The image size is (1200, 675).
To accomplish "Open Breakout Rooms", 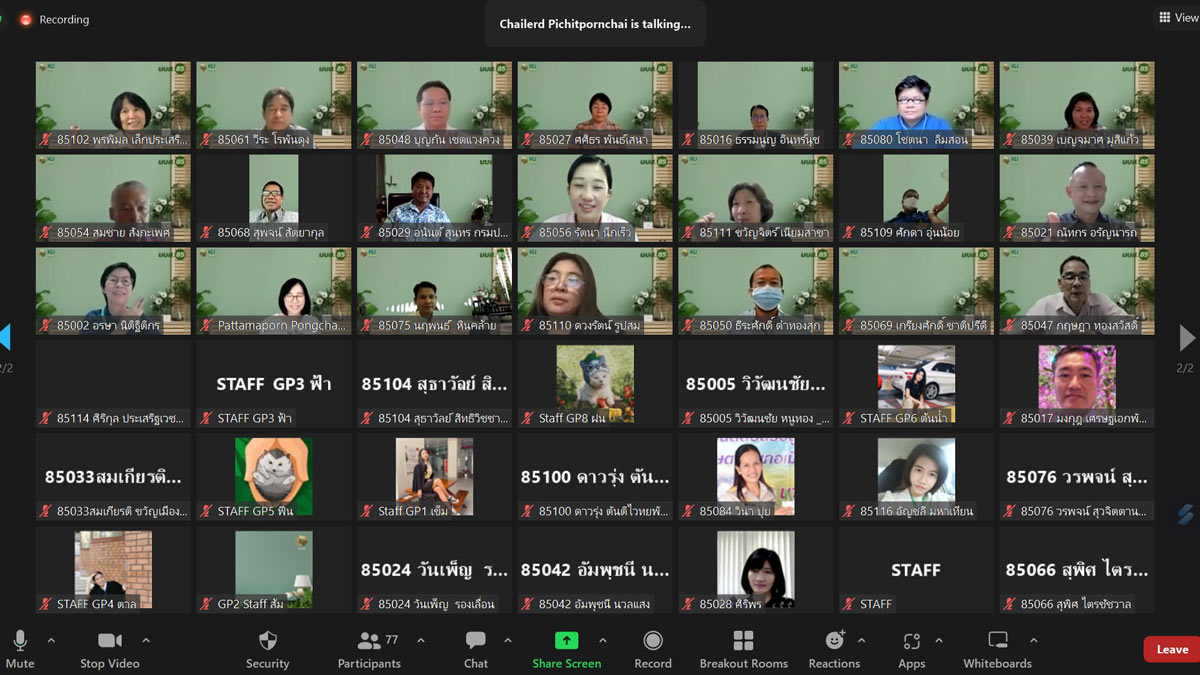I will (x=743, y=649).
